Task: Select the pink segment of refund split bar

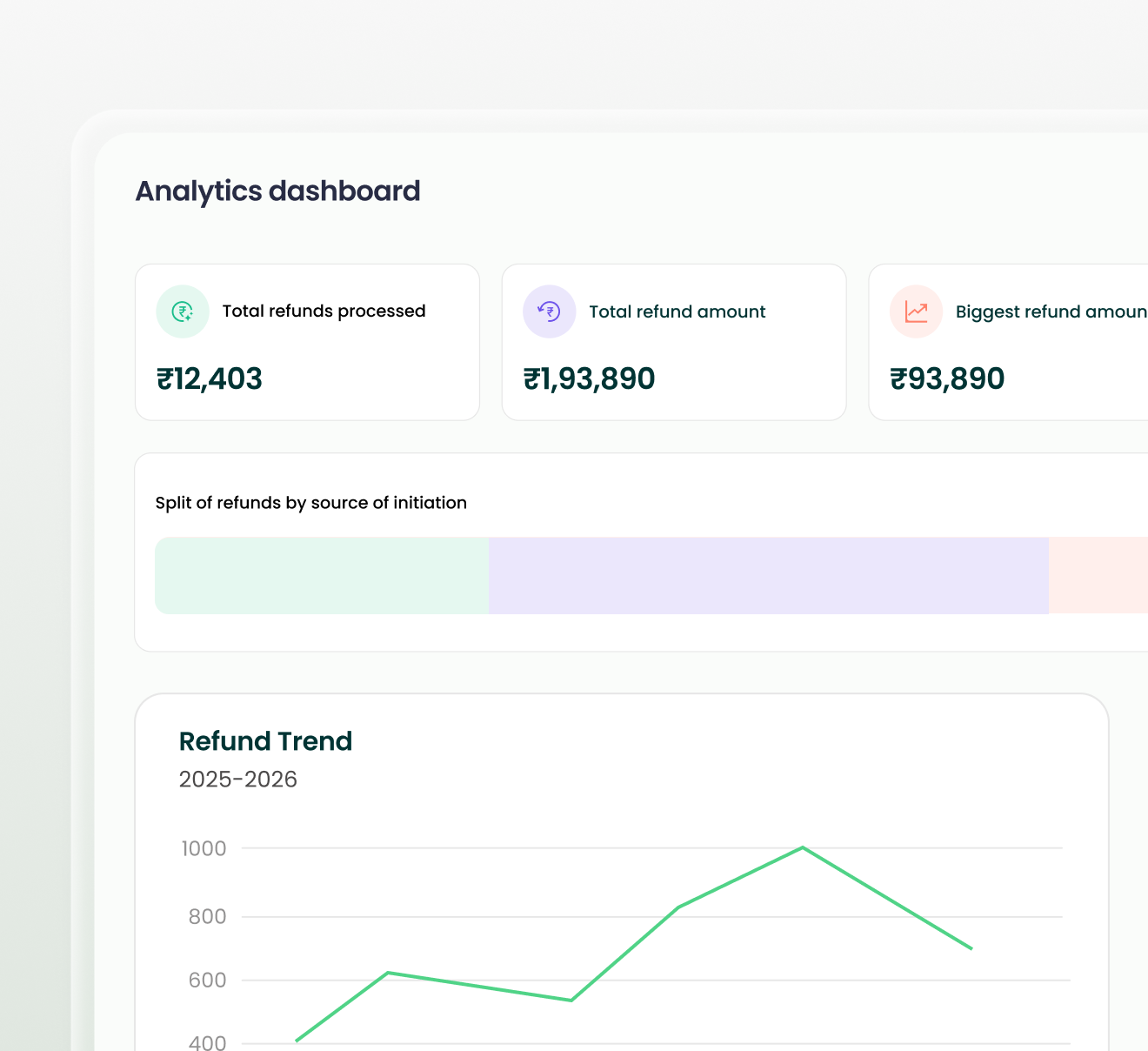Action: (x=1098, y=575)
